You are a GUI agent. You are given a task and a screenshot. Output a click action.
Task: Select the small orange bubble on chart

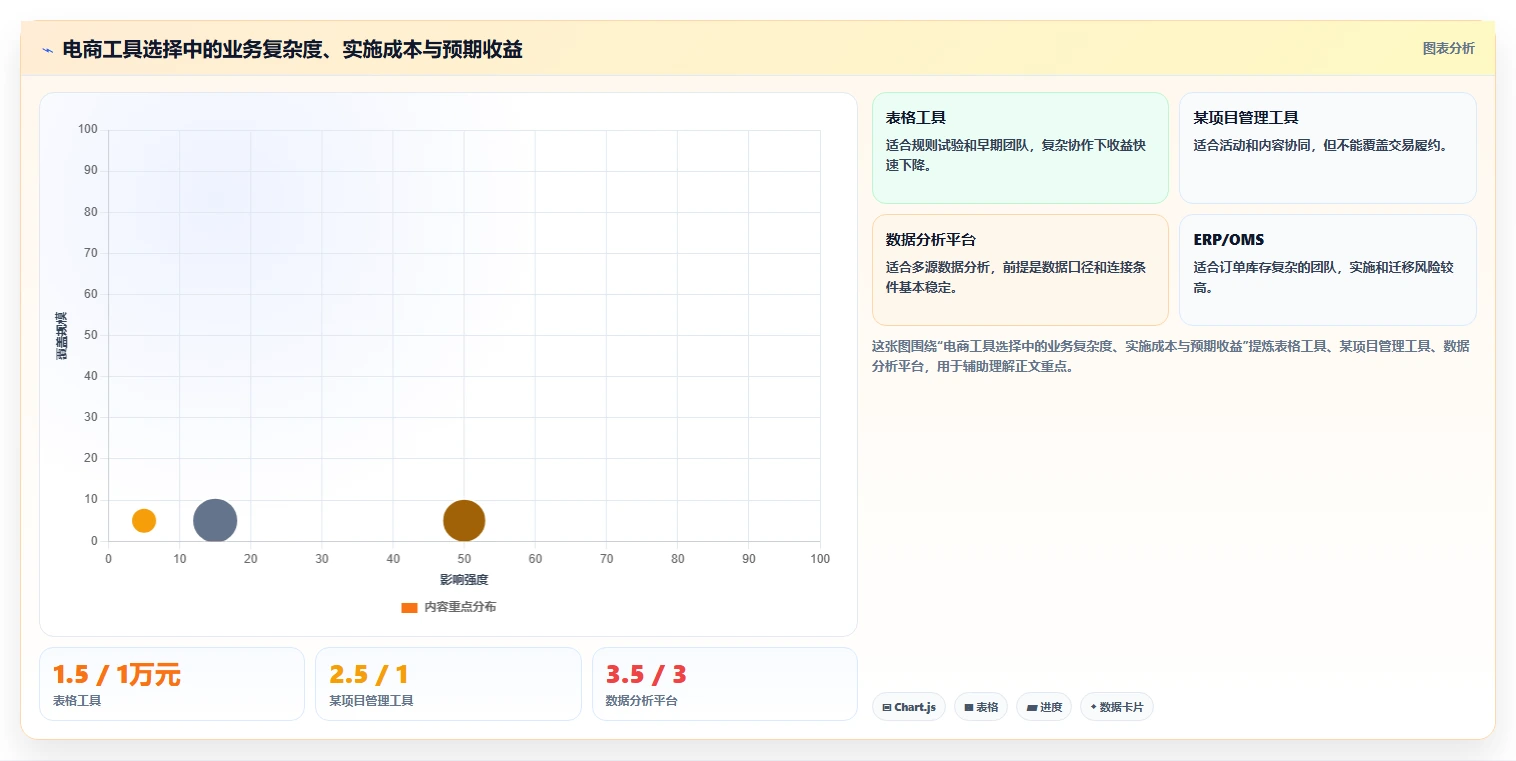pyautogui.click(x=144, y=520)
